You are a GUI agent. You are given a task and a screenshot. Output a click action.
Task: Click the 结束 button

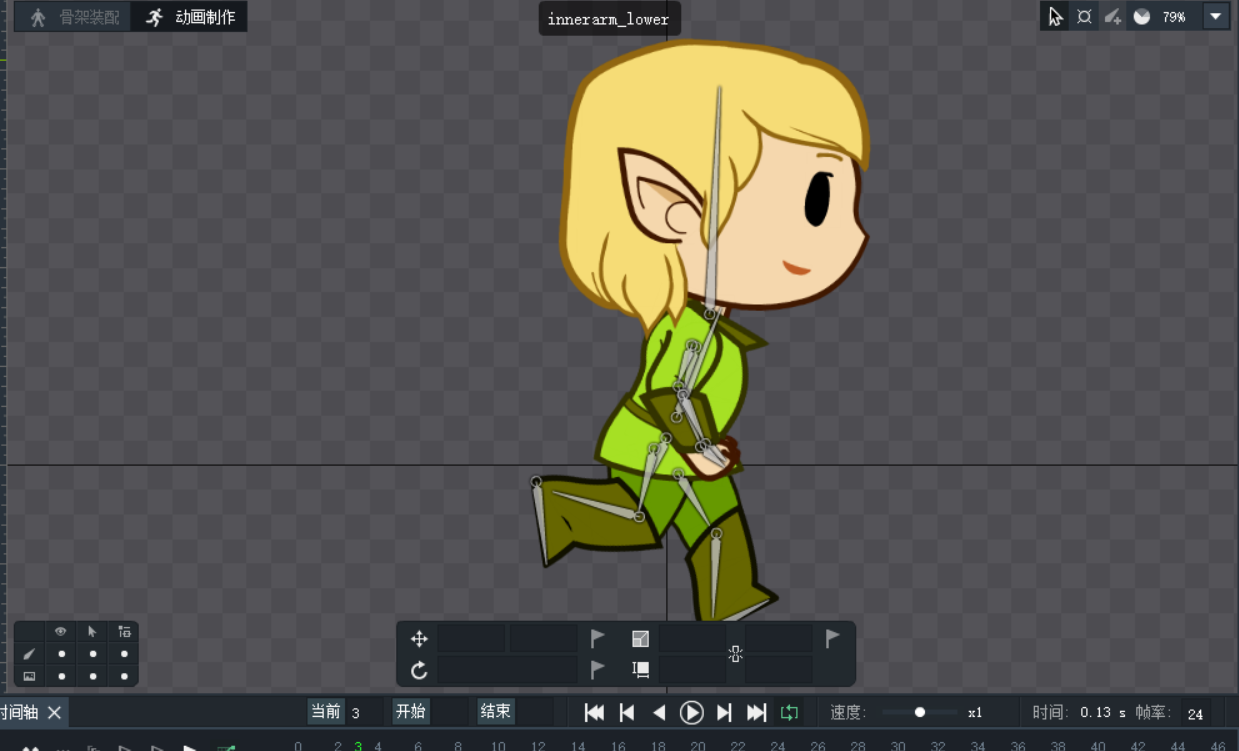tap(496, 712)
